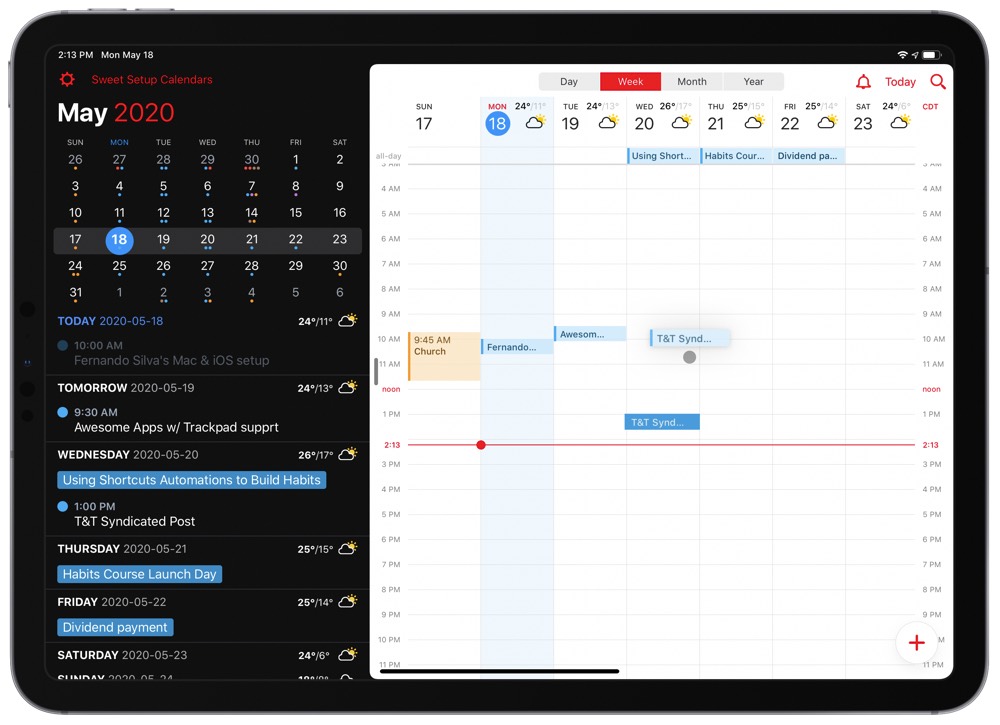Select T&T Syndicated Post at 1 PM
The width and height of the screenshot is (1000, 725).
662,422
